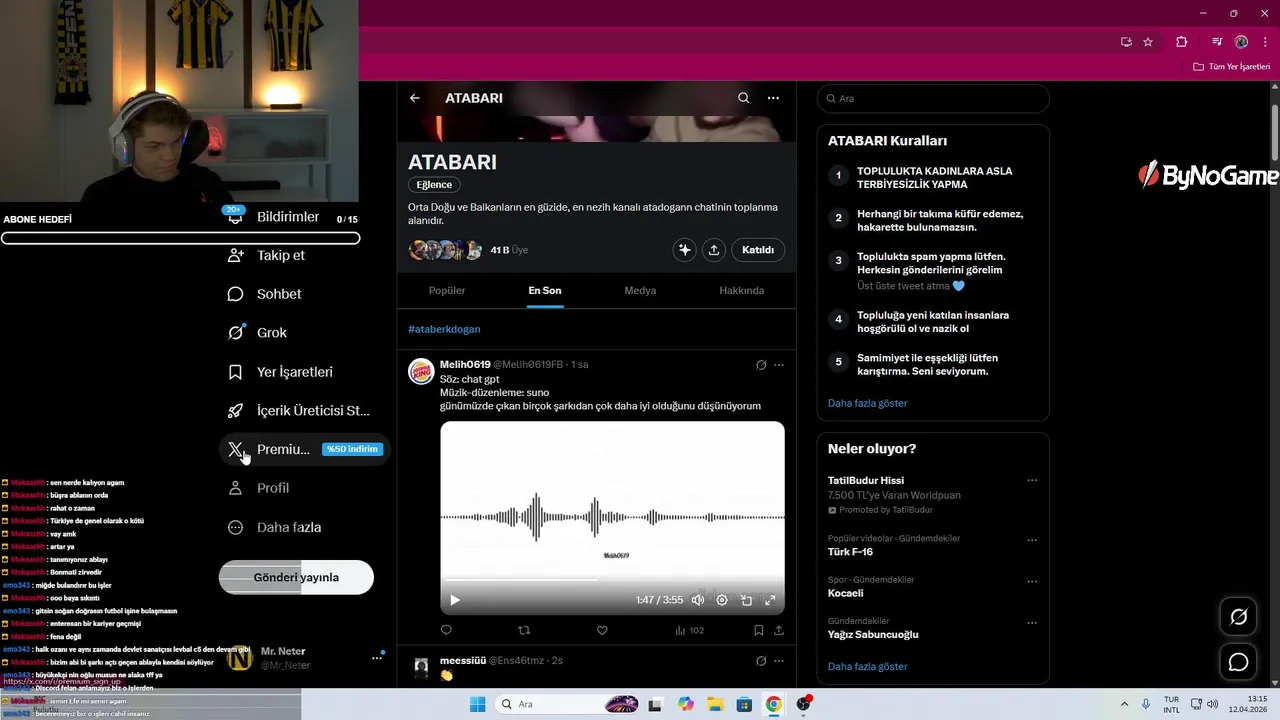Open the three-dot menu in ATABARI header
This screenshot has height=720, width=1280.
(x=773, y=98)
